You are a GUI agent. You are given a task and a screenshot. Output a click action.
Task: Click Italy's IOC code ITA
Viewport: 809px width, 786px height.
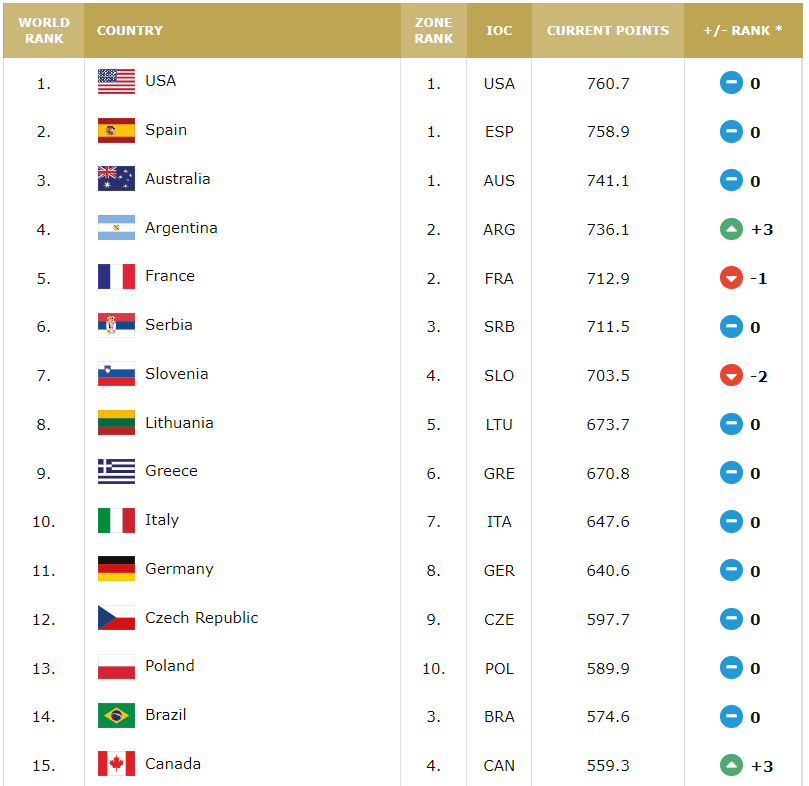pyautogui.click(x=499, y=522)
